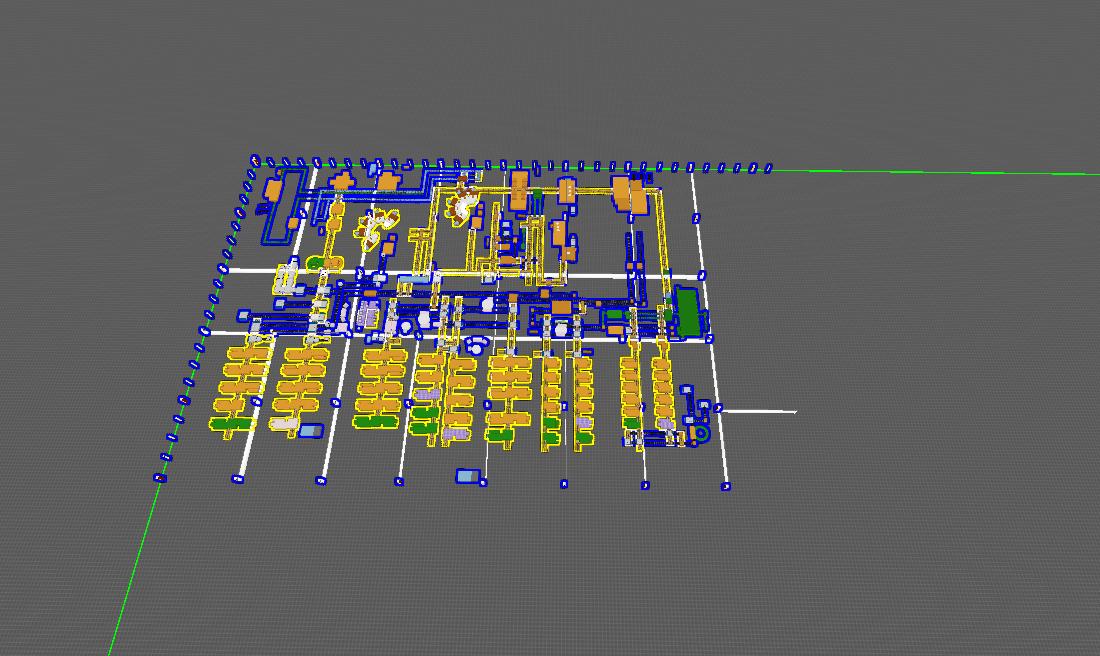Select the circular ring object at layout's bottom-right
The height and width of the screenshot is (656, 1100).
click(x=700, y=434)
